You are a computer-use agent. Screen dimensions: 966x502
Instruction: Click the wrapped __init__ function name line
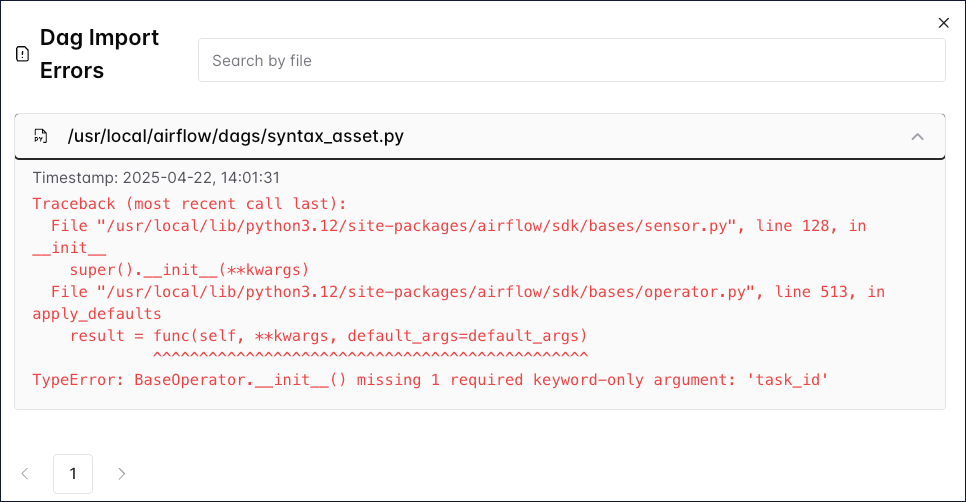click(69, 248)
